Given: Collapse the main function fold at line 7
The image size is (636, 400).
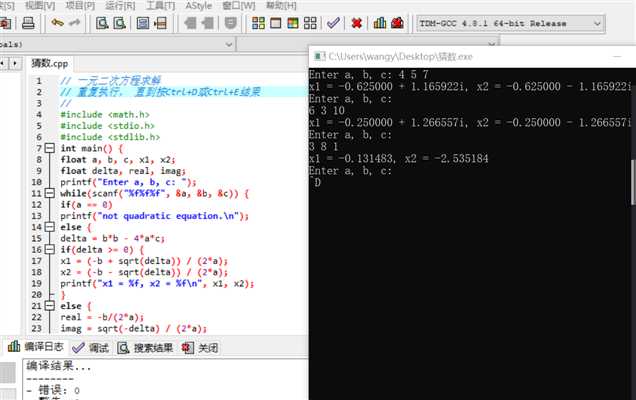Looking at the screenshot, I should tap(49, 148).
